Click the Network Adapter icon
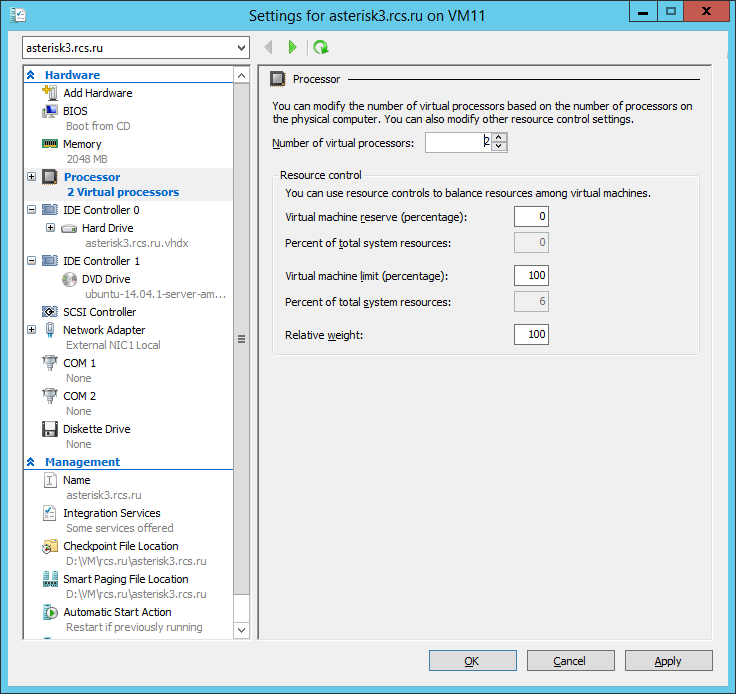Screen dimensions: 736x694 point(50,330)
